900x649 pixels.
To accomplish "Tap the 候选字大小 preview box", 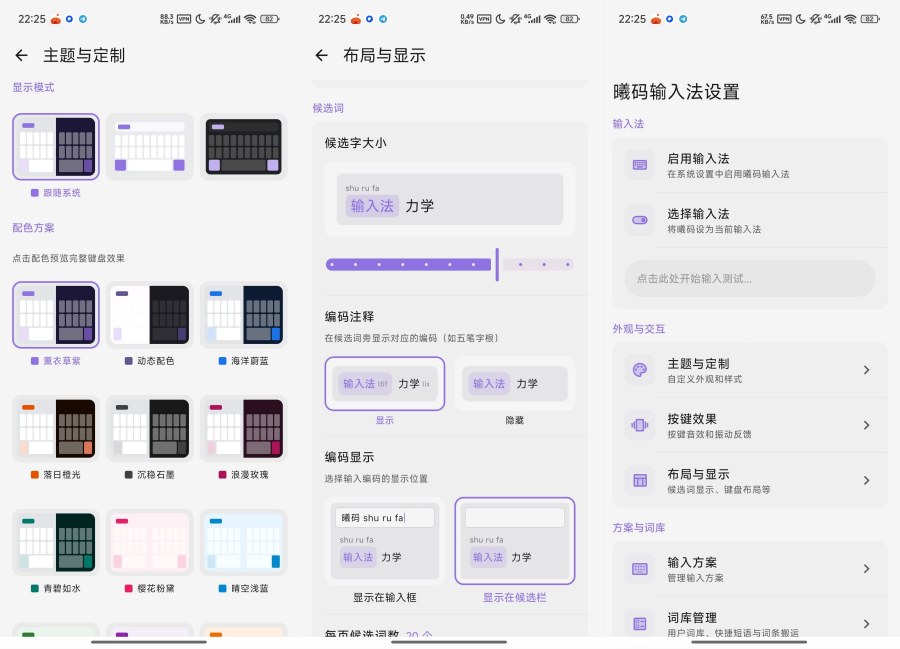I will tap(449, 199).
